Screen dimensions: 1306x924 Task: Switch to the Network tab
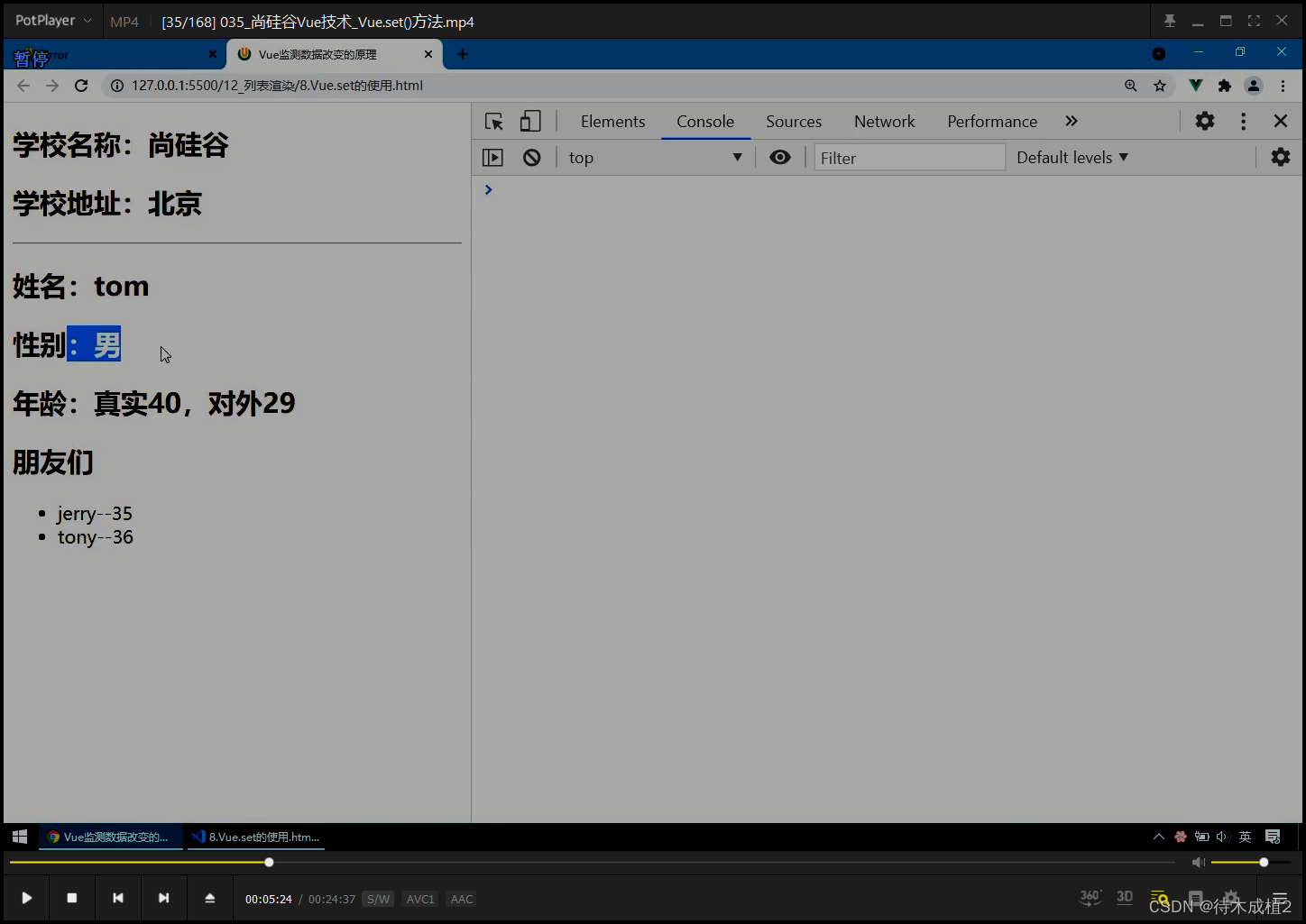tap(885, 122)
